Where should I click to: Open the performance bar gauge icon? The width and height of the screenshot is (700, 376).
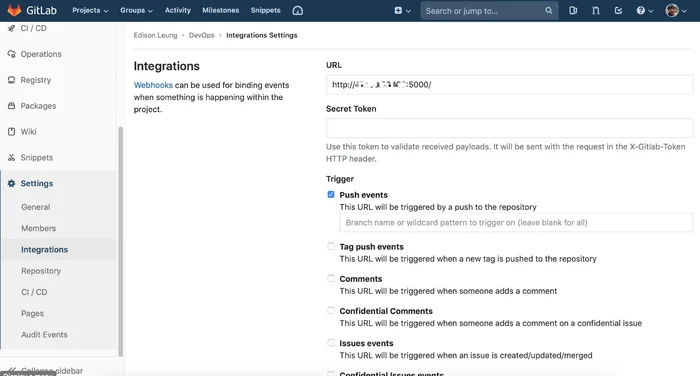point(297,10)
